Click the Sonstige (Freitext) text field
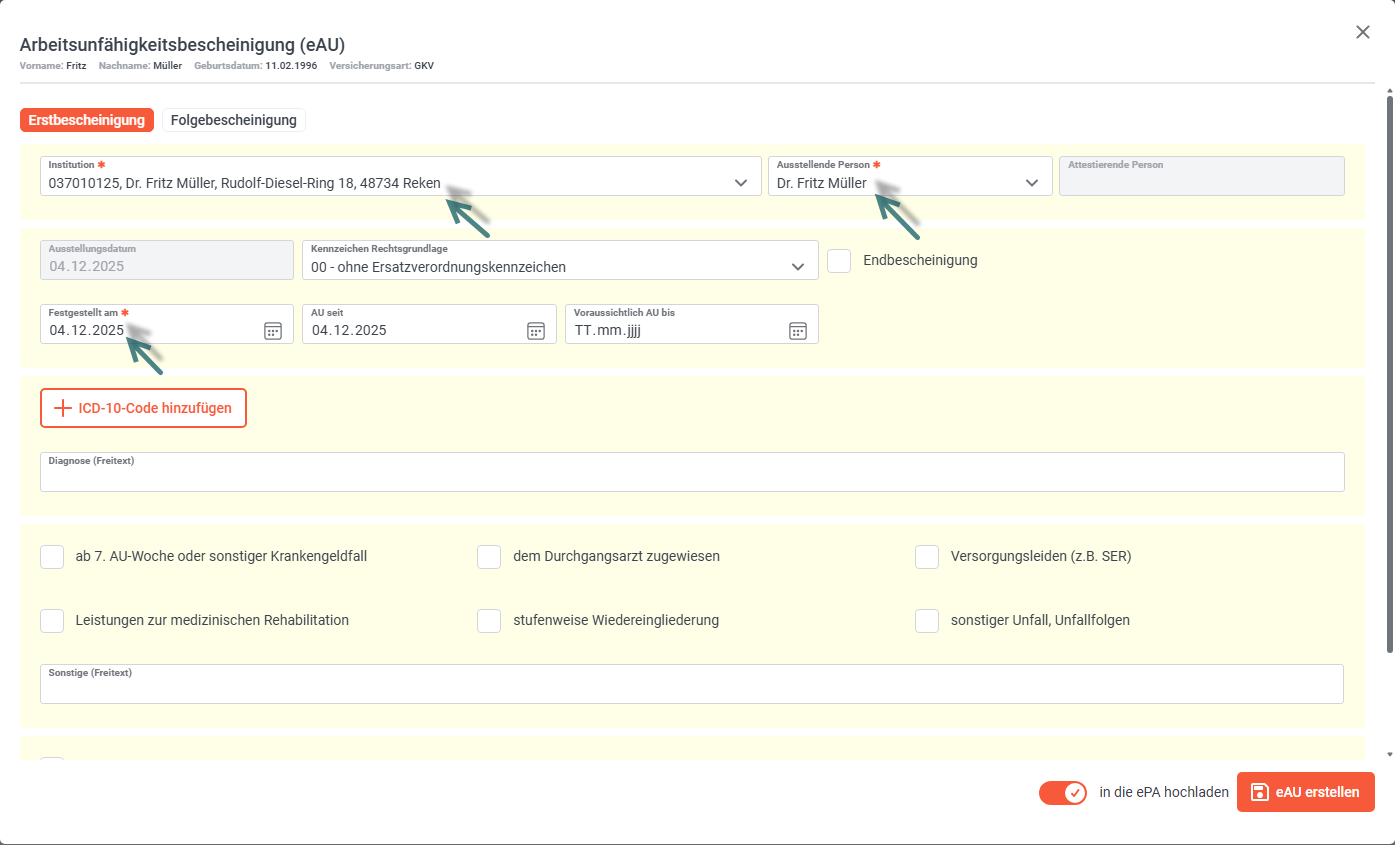Screen dimensions: 1395x845 (692, 690)
